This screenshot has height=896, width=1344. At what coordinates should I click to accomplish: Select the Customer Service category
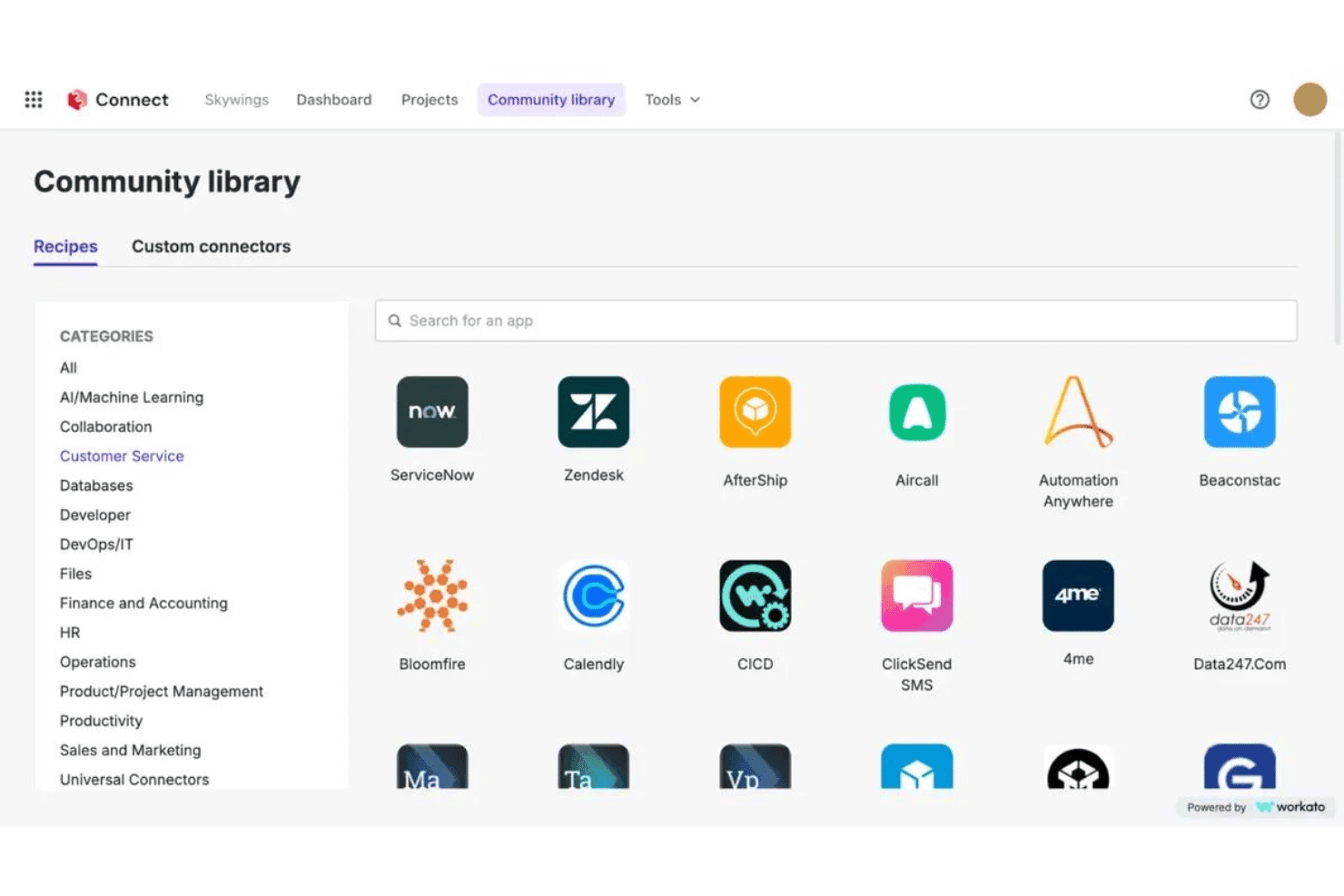(x=122, y=456)
